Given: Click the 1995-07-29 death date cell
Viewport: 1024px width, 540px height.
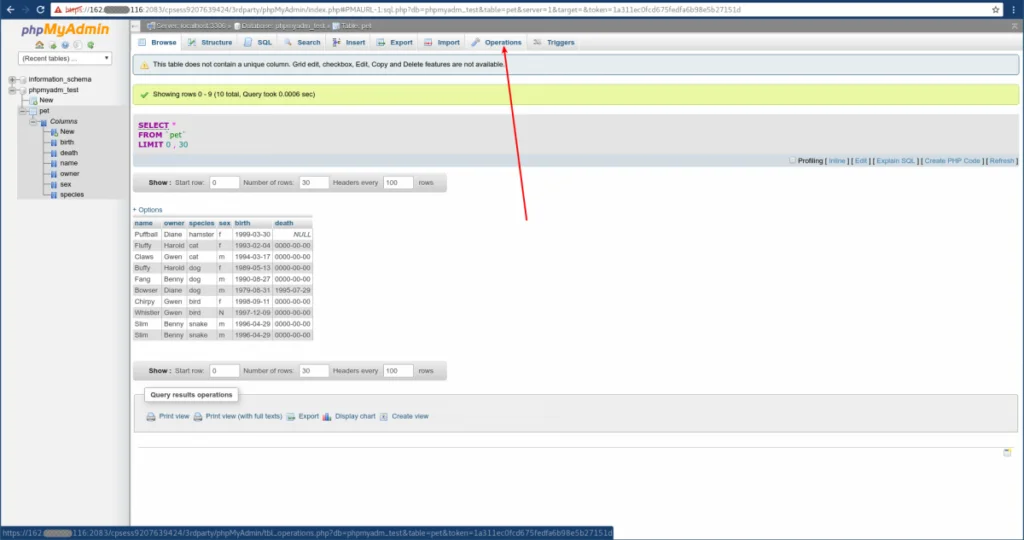Looking at the screenshot, I should (x=293, y=291).
